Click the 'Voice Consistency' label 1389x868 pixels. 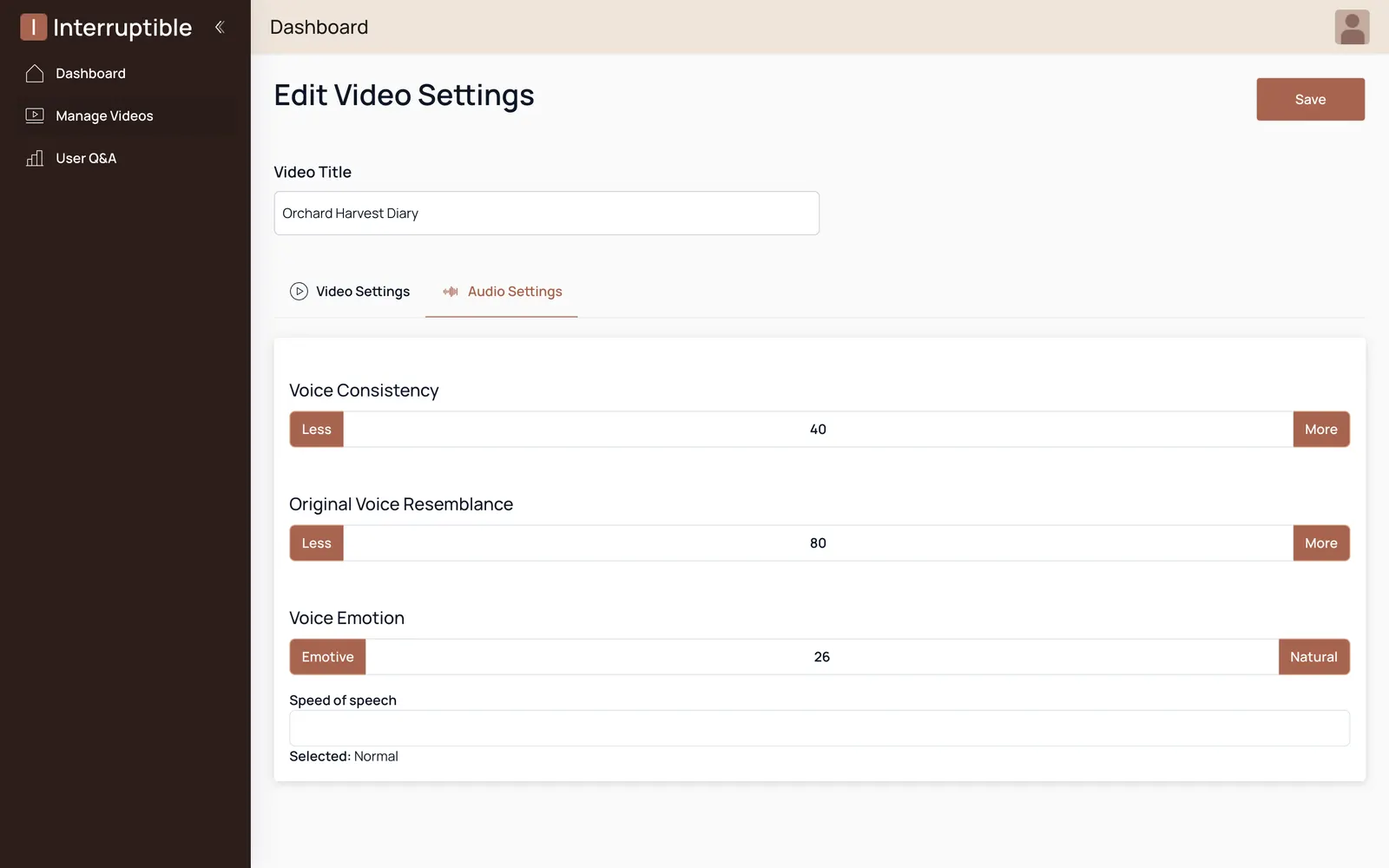(x=364, y=391)
